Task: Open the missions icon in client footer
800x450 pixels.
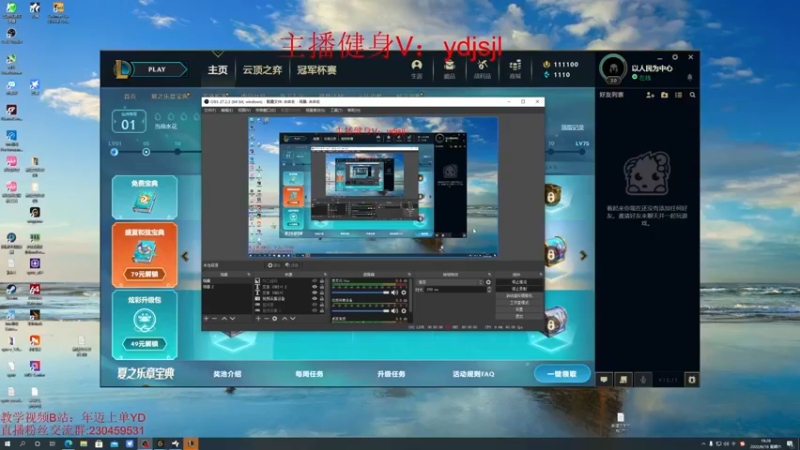Action: [623, 380]
